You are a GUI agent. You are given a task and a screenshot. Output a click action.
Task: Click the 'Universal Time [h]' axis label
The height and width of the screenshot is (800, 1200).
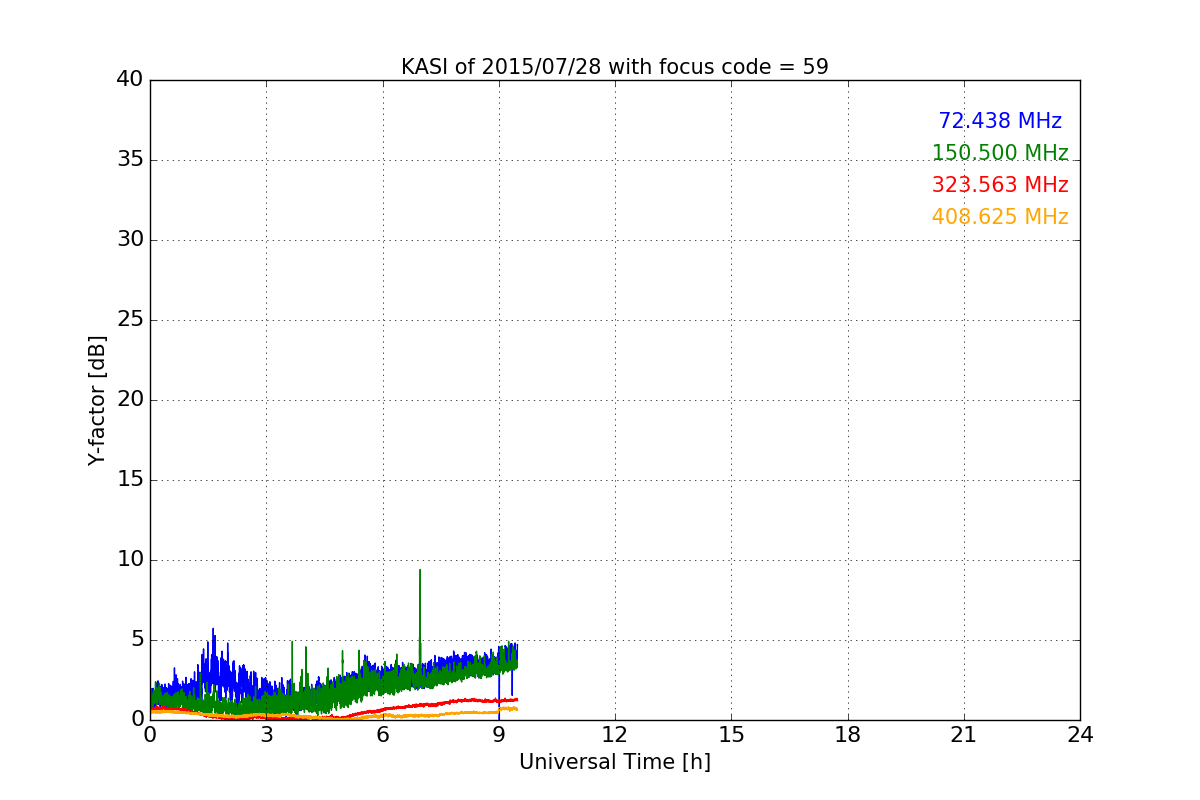coord(614,762)
